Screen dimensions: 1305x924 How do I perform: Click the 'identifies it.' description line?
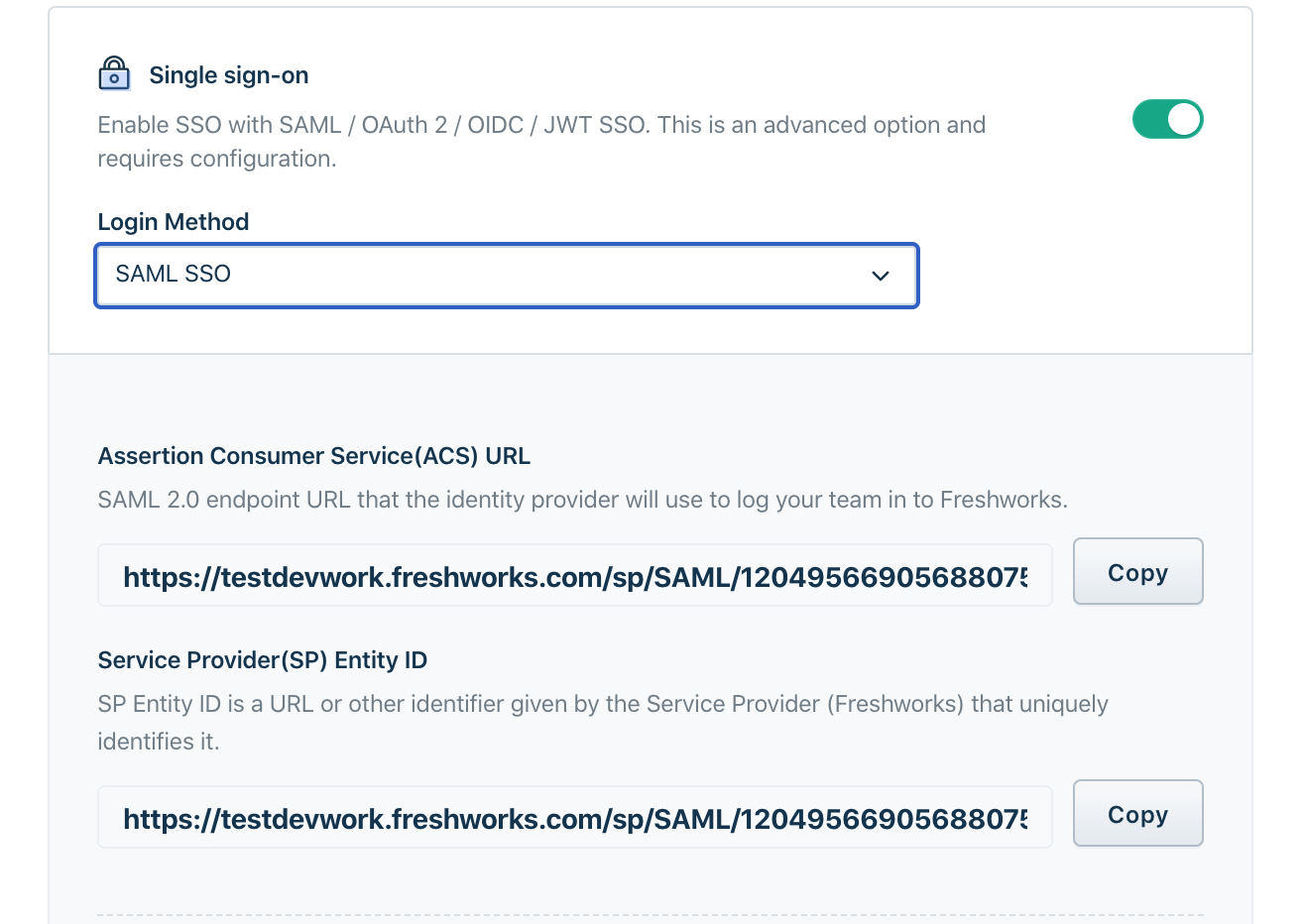point(158,742)
